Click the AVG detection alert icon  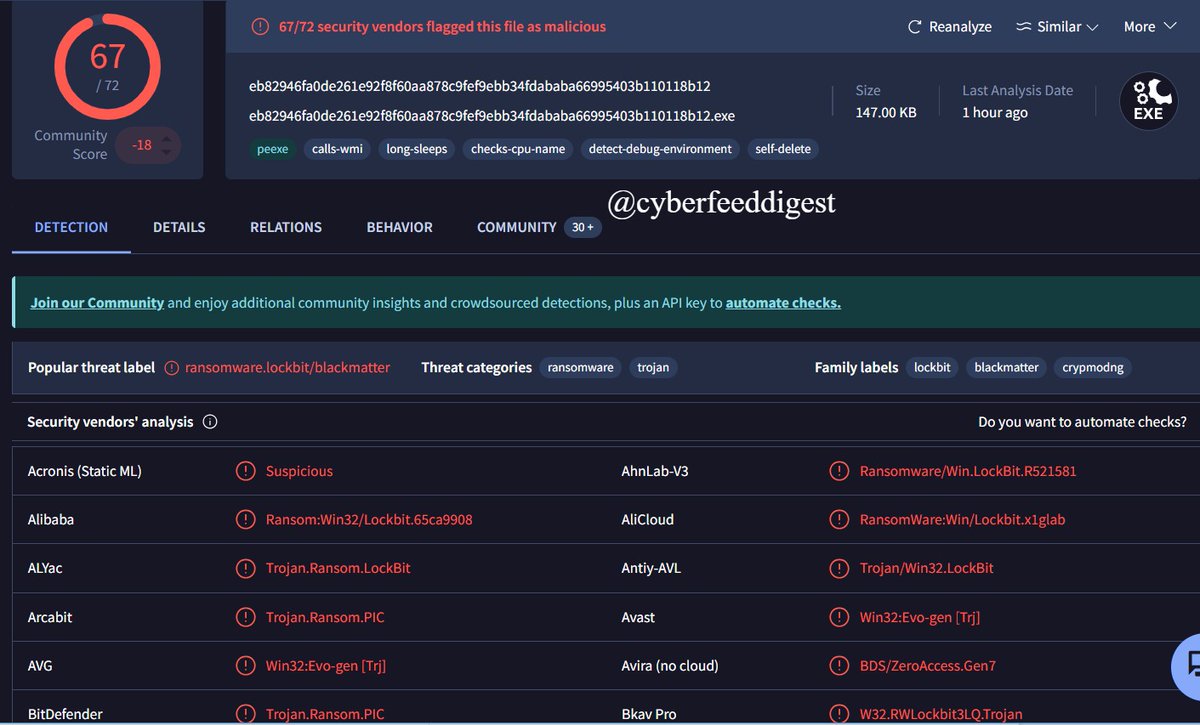(245, 665)
